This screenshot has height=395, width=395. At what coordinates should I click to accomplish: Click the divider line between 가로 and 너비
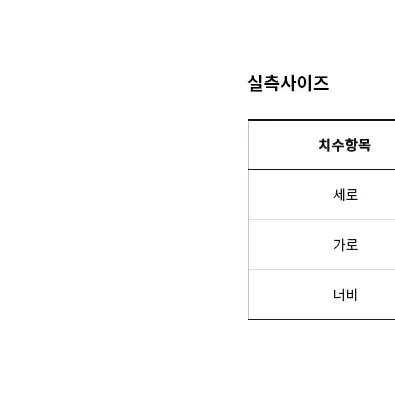tap(322, 269)
